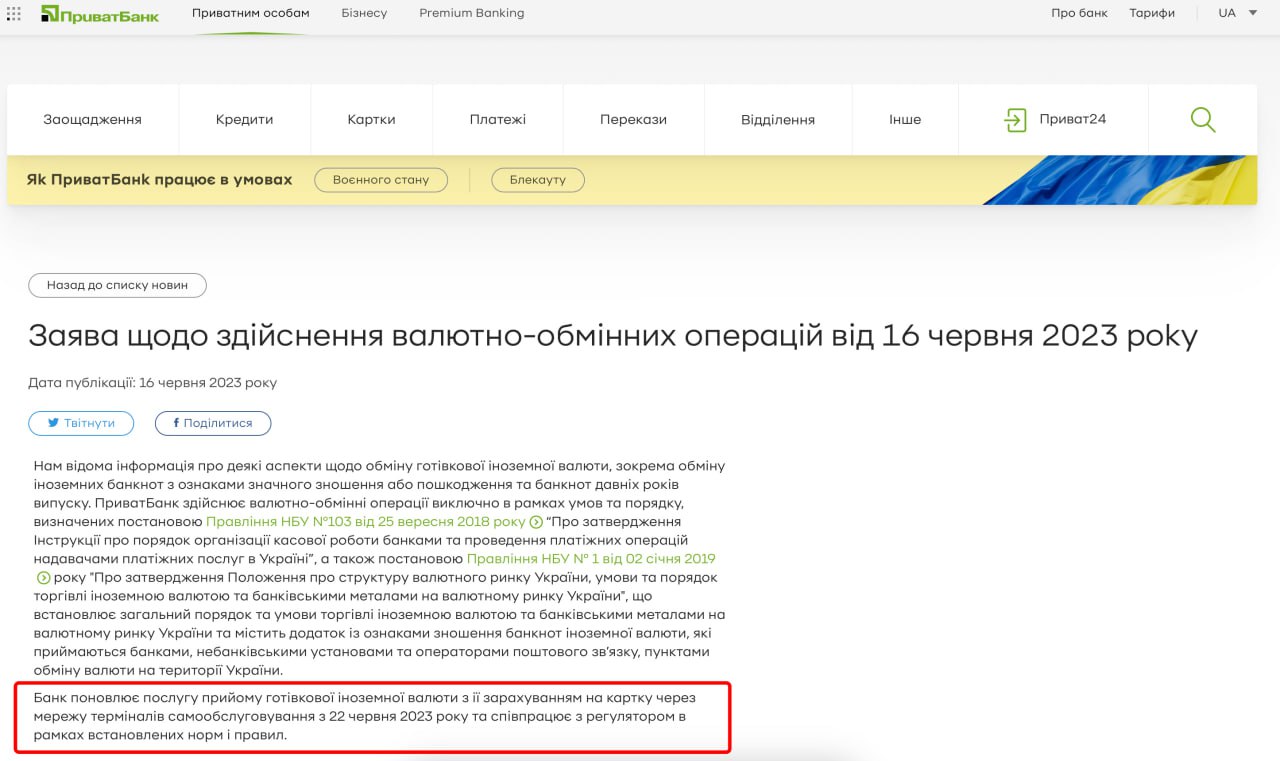Click the ПриватБанк logo

pyautogui.click(x=100, y=14)
